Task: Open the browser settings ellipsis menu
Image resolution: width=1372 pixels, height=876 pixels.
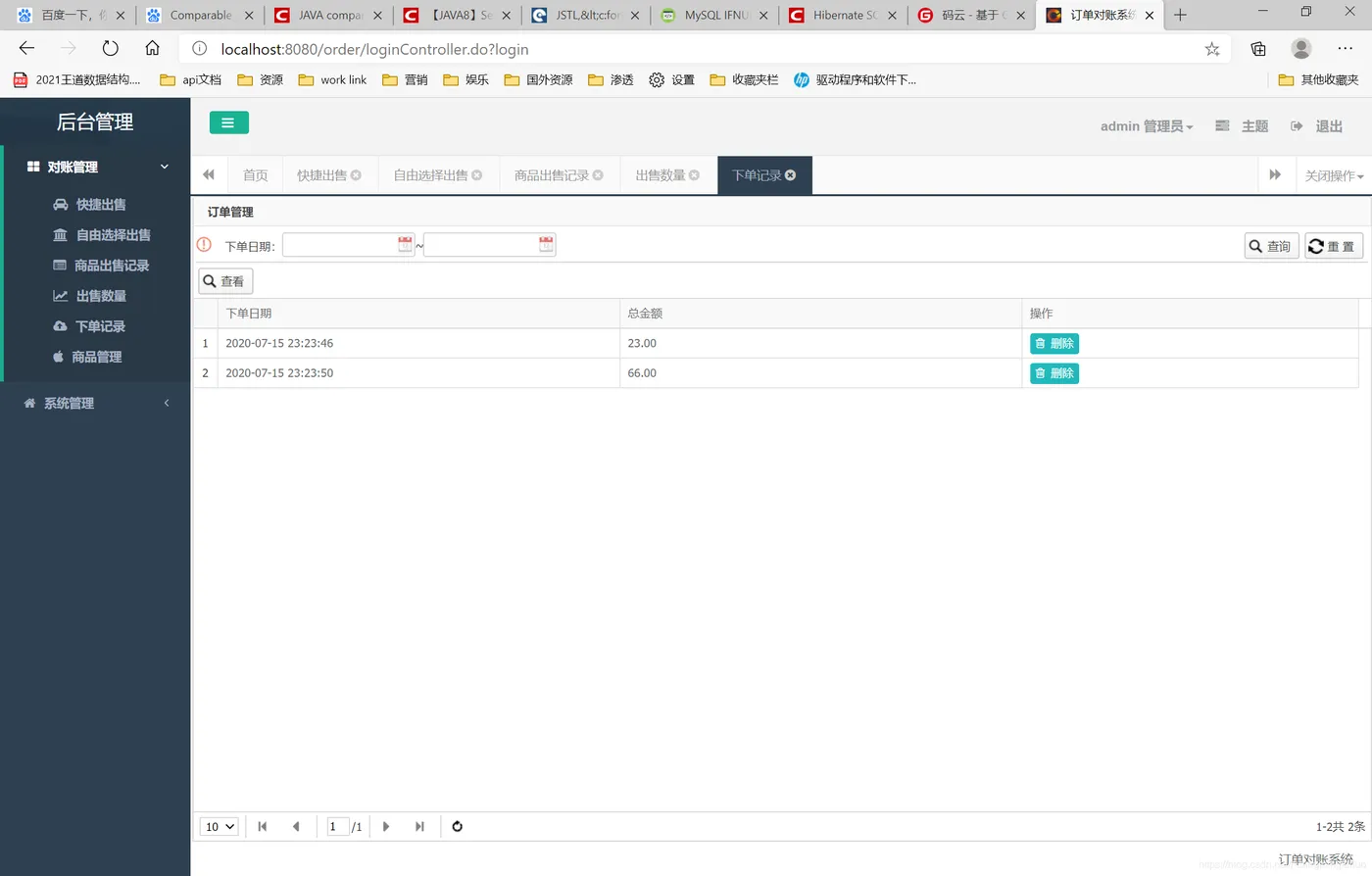Action: (x=1345, y=48)
